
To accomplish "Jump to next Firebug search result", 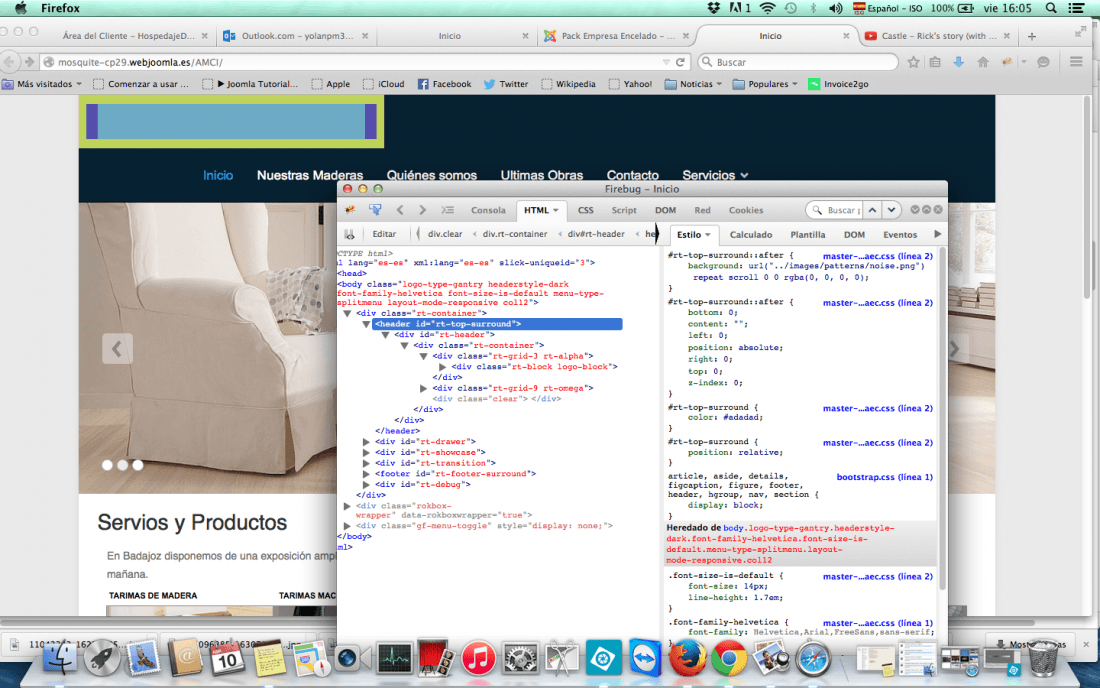I will pos(891,210).
